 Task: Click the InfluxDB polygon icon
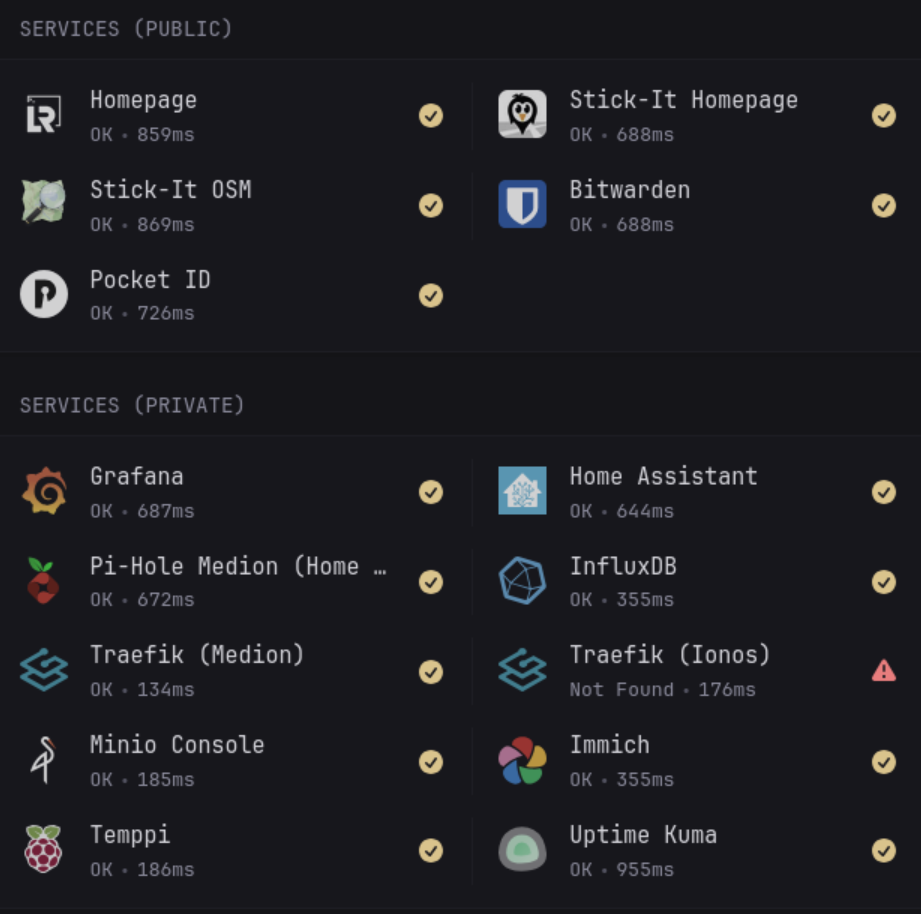pos(522,581)
